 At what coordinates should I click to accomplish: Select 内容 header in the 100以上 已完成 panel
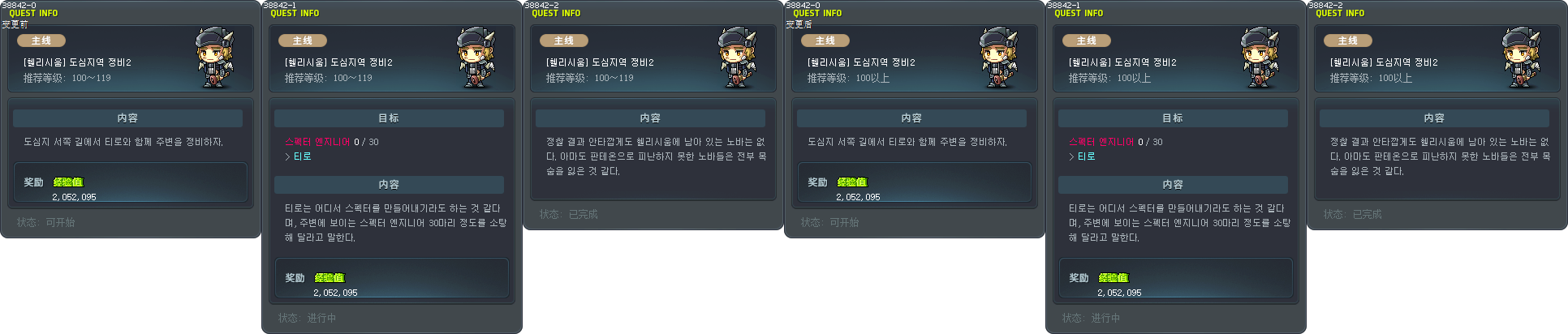[1434, 118]
